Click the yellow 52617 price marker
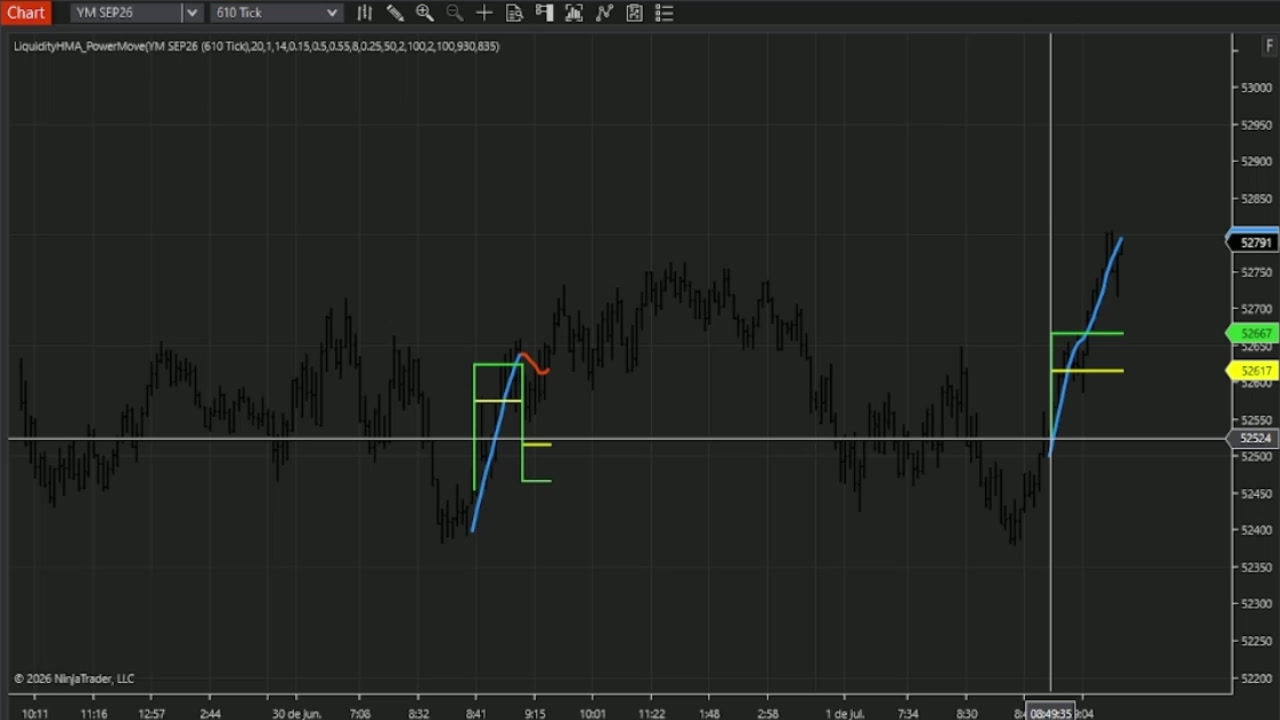This screenshot has width=1280, height=720. click(x=1254, y=371)
